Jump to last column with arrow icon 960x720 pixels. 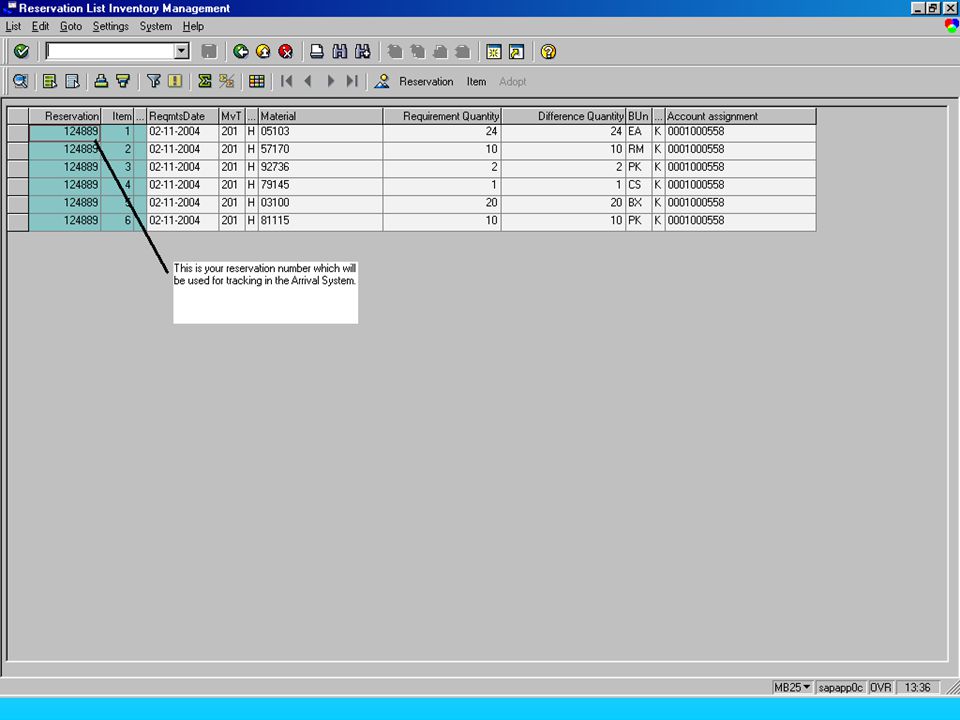(x=352, y=81)
